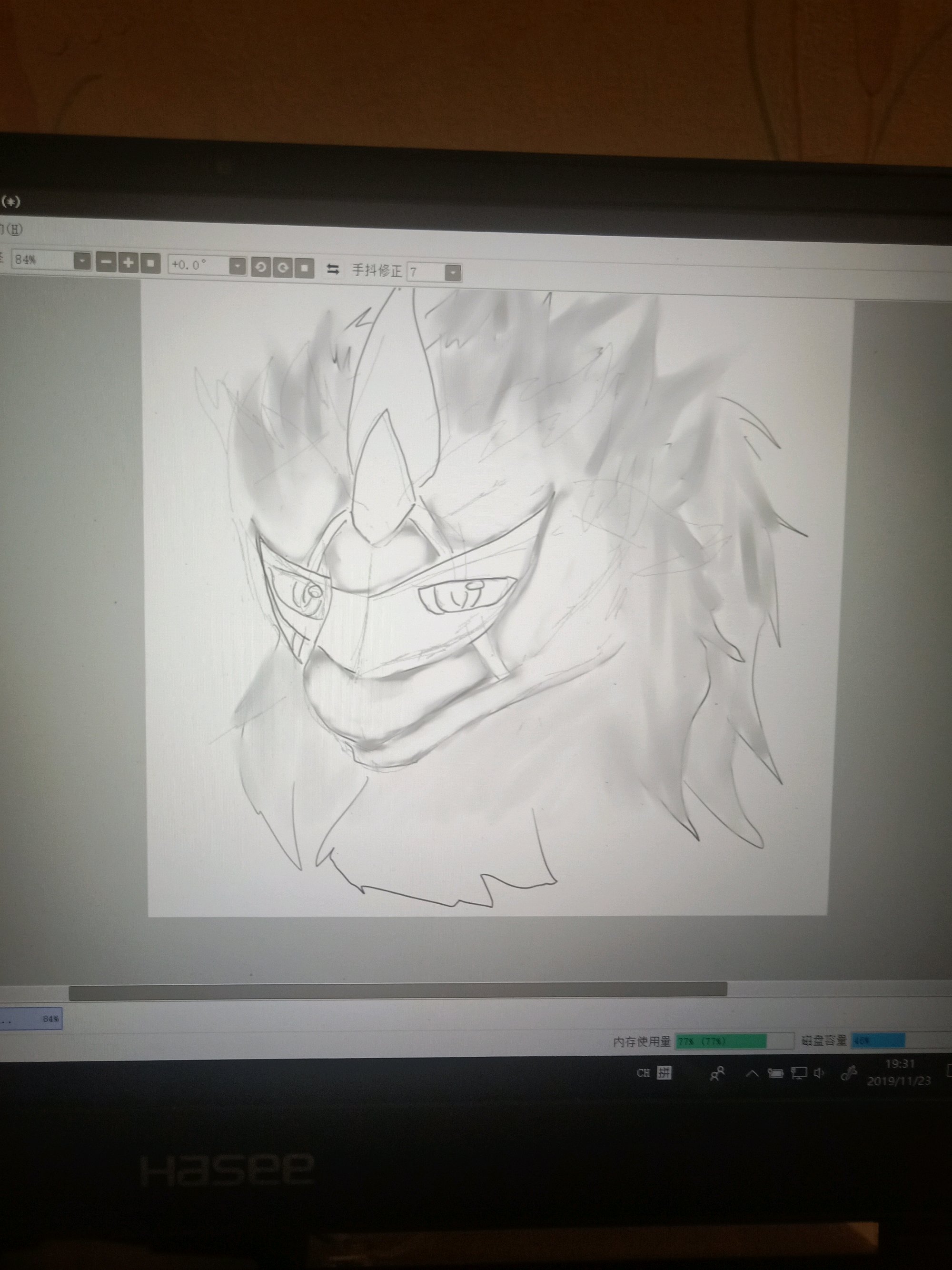Show hidden system tray icons
952x1270 pixels.
click(751, 1073)
